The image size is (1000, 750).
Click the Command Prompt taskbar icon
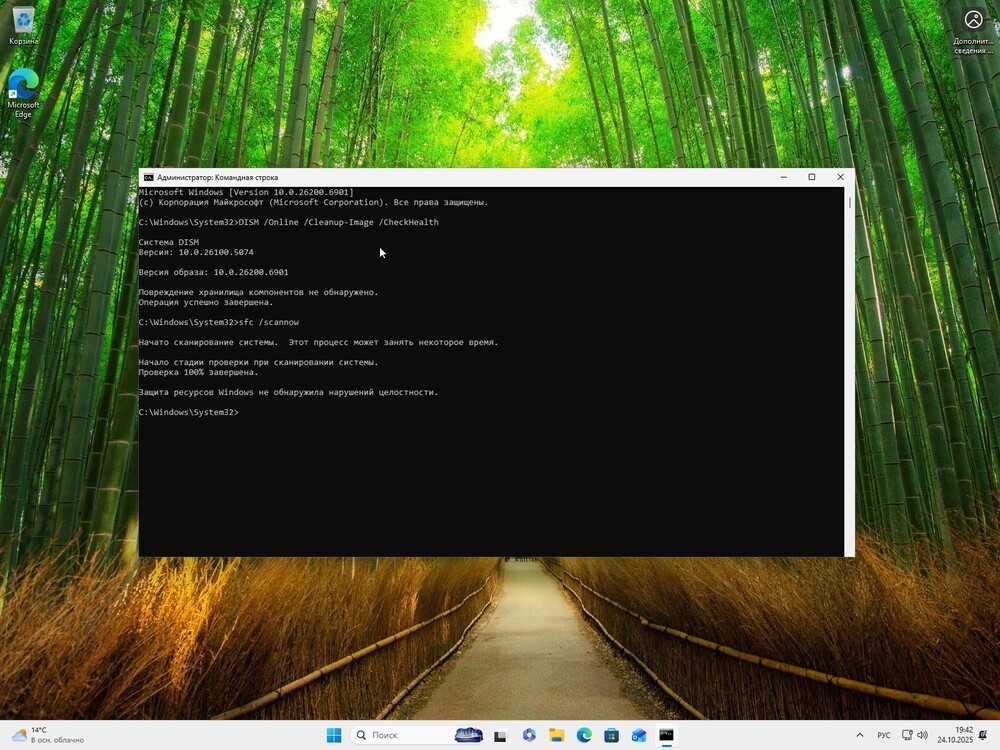click(666, 735)
